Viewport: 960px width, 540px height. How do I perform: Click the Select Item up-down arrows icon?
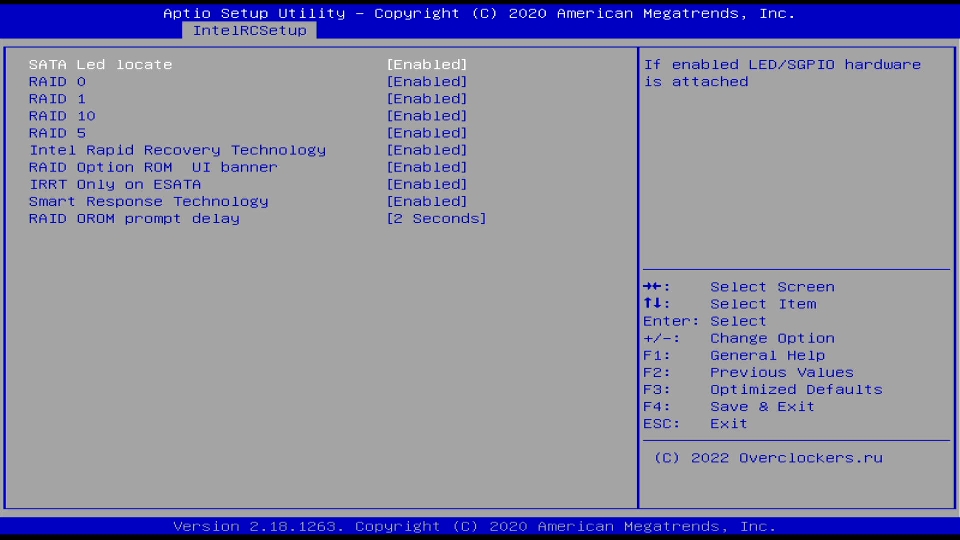(x=653, y=304)
